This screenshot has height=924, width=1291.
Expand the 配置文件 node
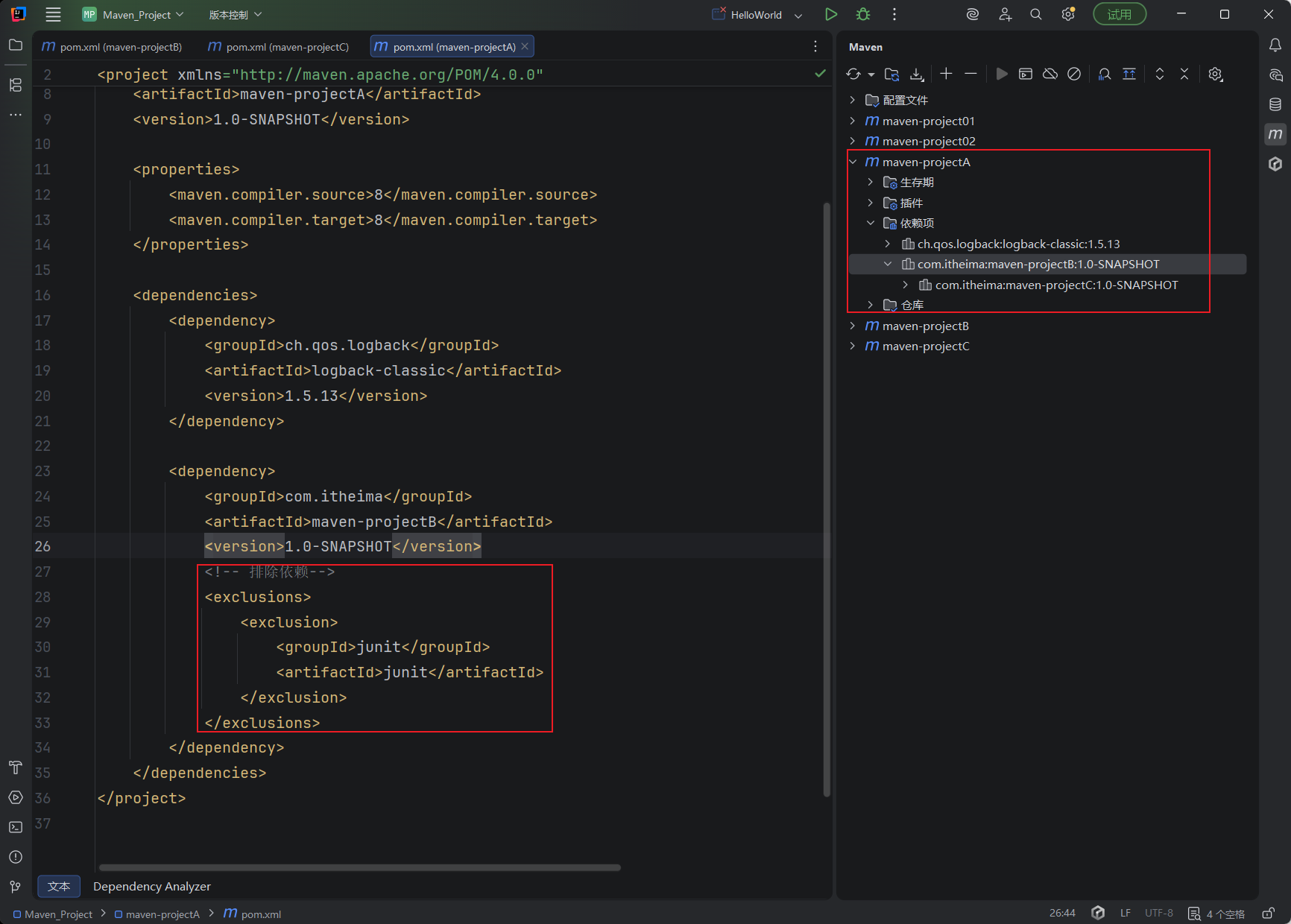853,100
